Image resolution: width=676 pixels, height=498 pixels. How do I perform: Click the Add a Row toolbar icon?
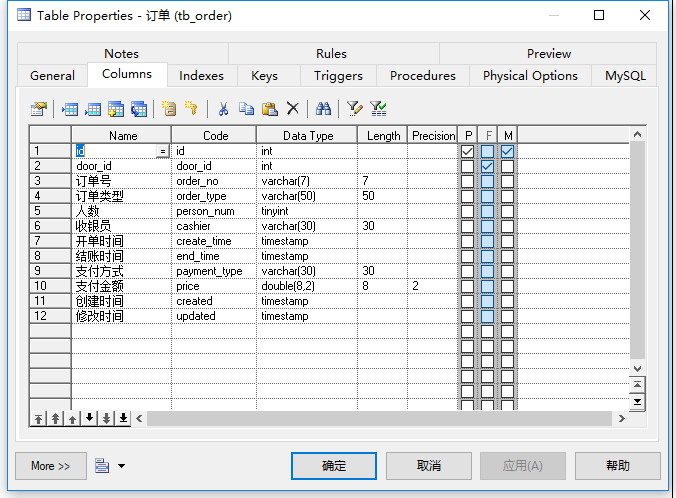coord(93,109)
